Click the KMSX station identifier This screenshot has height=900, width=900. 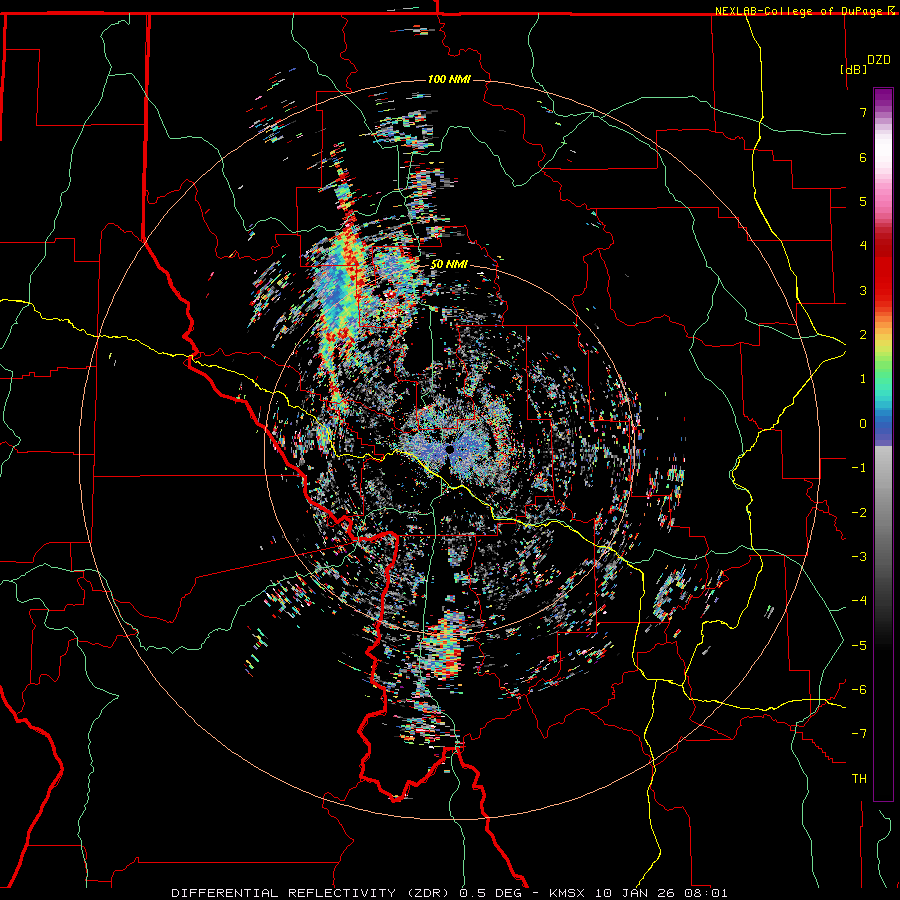point(567,893)
